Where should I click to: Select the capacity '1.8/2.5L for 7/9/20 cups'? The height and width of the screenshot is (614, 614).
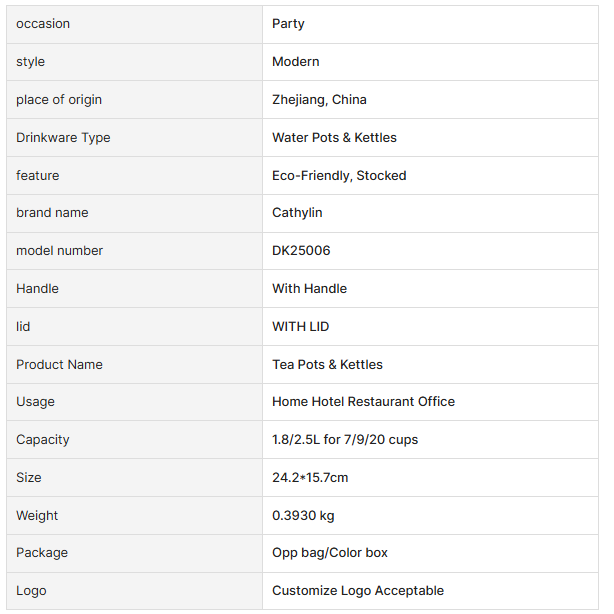click(347, 440)
